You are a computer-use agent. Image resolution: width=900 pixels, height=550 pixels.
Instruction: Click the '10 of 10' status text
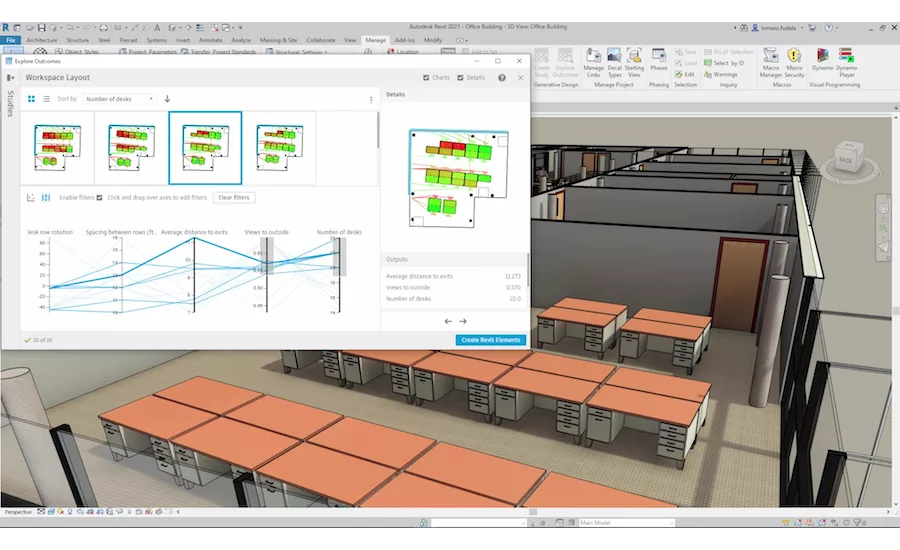tap(42, 340)
